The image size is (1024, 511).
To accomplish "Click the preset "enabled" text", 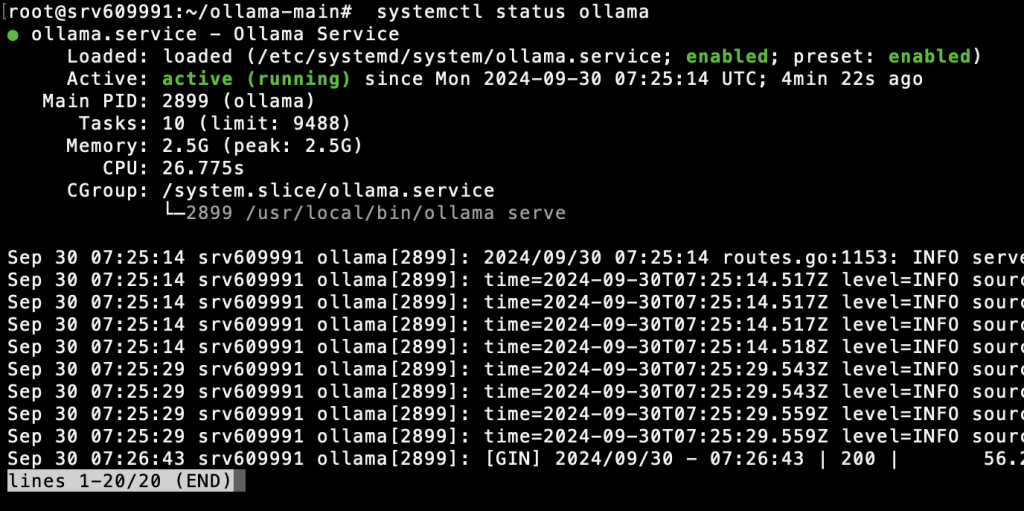I will tap(929, 56).
